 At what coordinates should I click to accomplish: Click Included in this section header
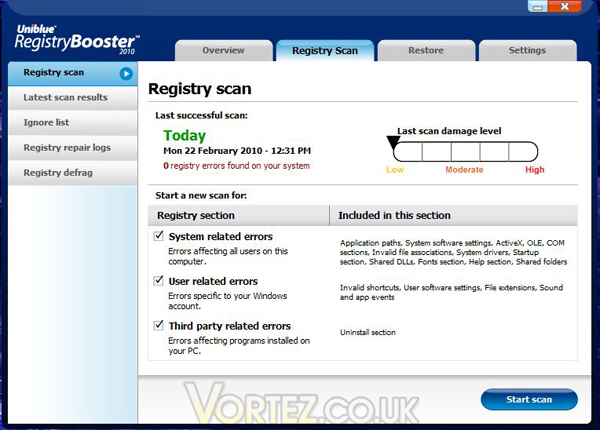(454, 215)
